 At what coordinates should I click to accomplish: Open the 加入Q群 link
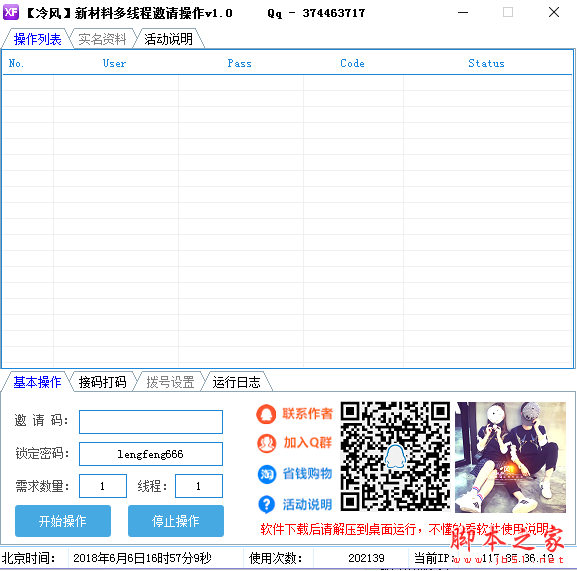click(x=308, y=443)
